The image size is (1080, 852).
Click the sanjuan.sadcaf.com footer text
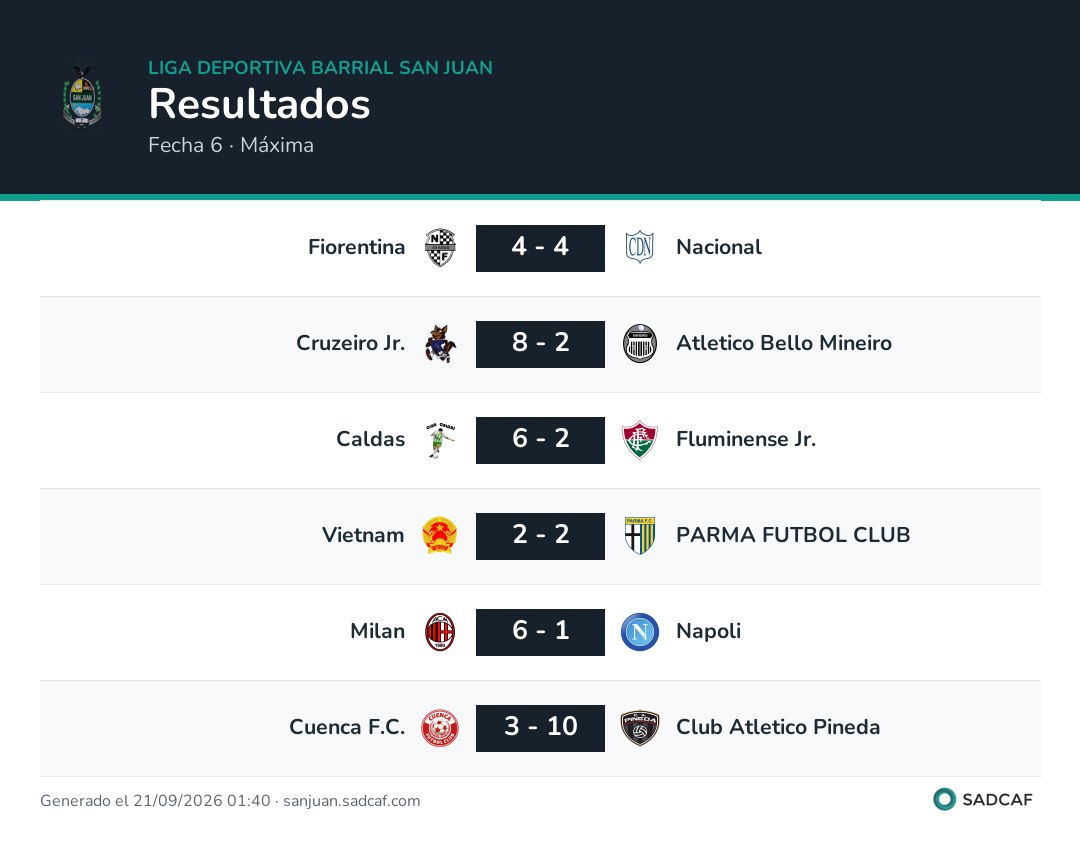351,801
